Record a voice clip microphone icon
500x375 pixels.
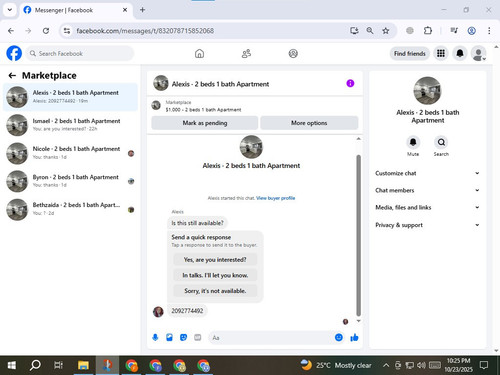[155, 338]
